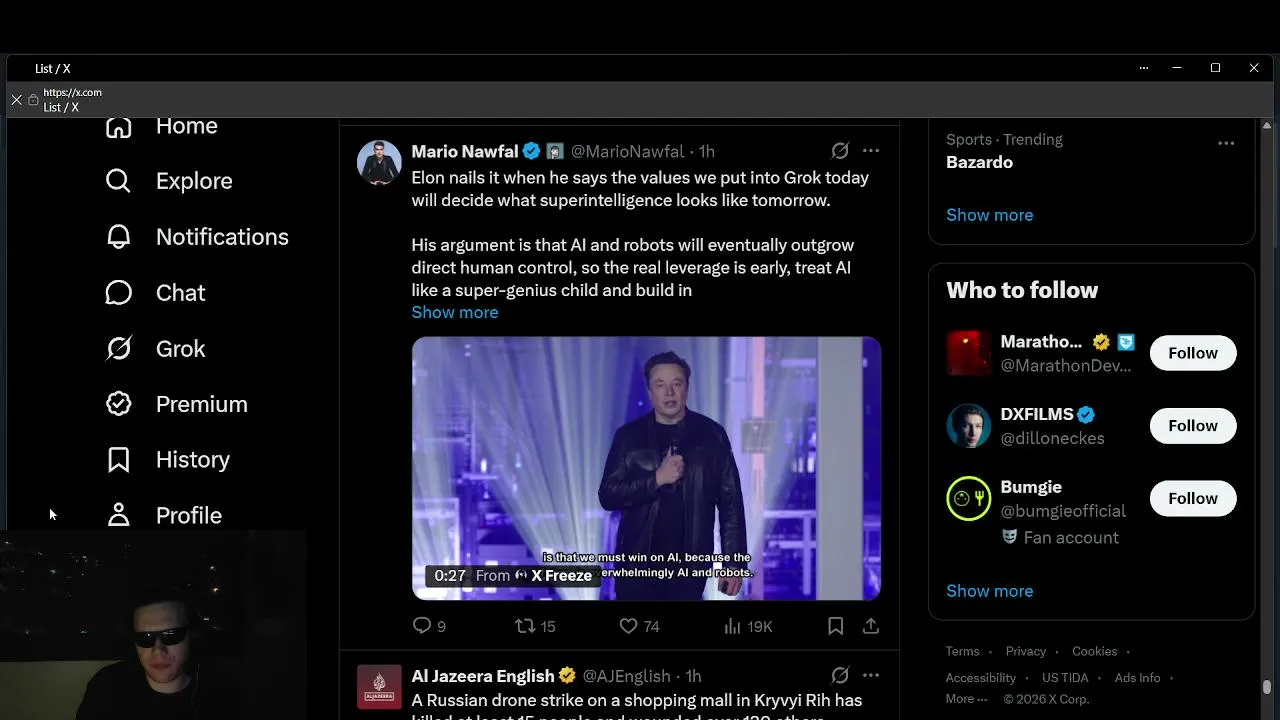Open the US TIDA footer link
Viewport: 1280px width, 720px height.
1065,677
